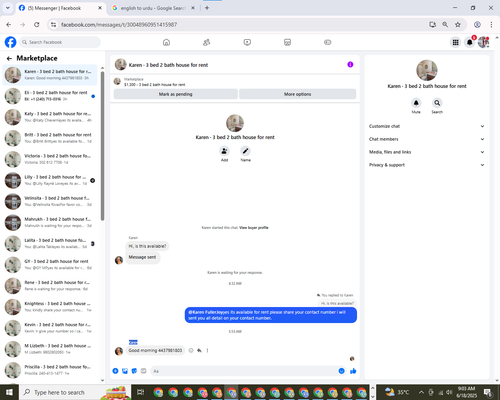This screenshot has width=500, height=400.
Task: Show hidden system tray icons
Action: [x=421, y=392]
